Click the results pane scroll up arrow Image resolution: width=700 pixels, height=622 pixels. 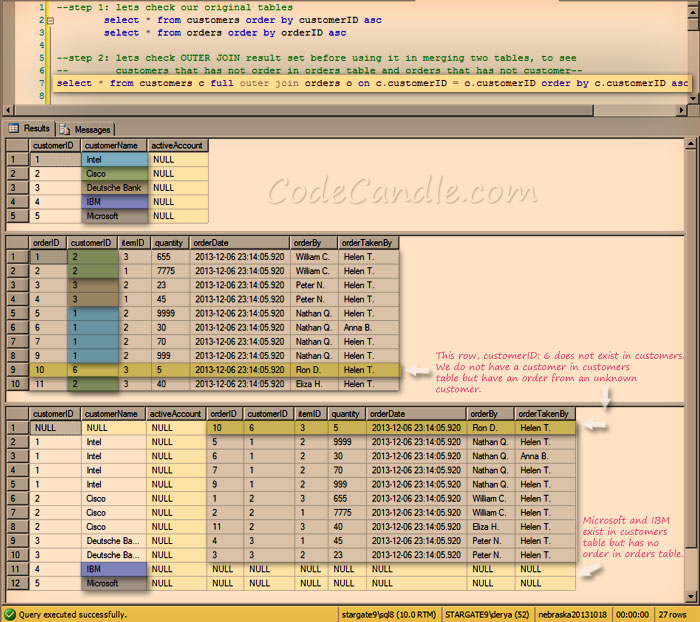coord(691,144)
